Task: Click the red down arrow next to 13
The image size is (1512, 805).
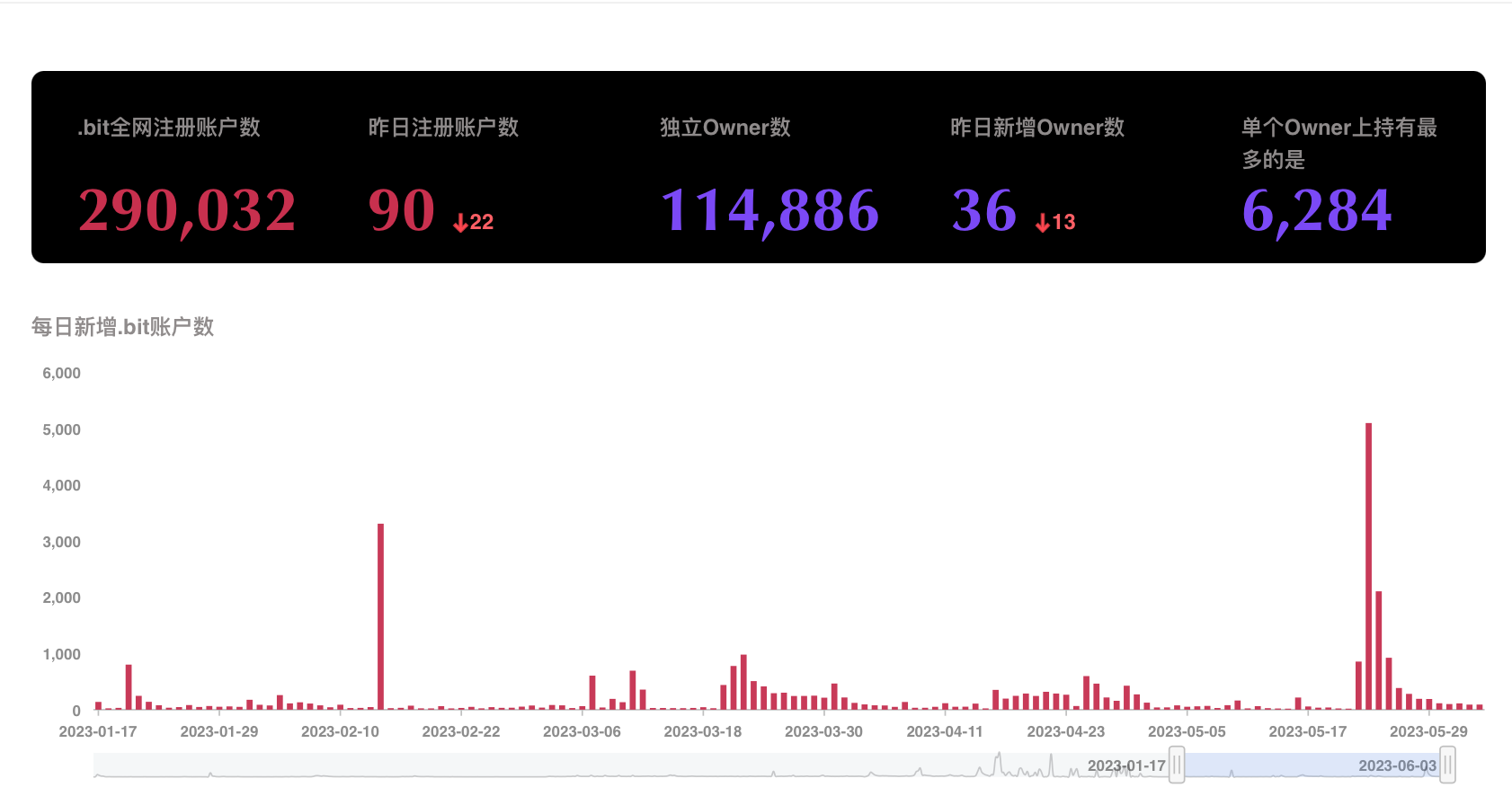Action: coord(1043,222)
